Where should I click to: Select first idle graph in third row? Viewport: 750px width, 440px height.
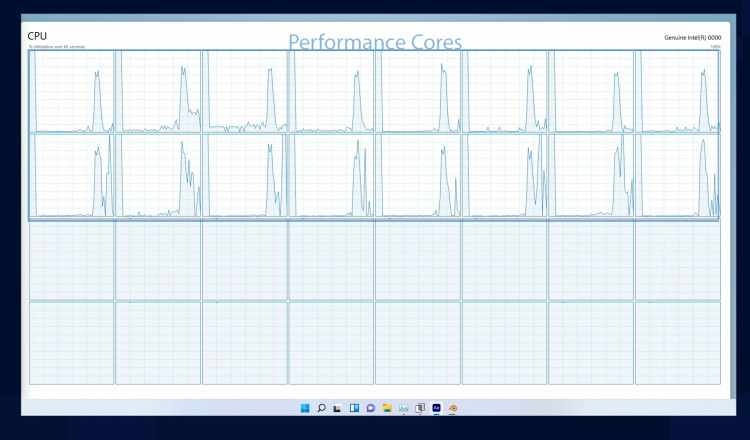coord(72,260)
